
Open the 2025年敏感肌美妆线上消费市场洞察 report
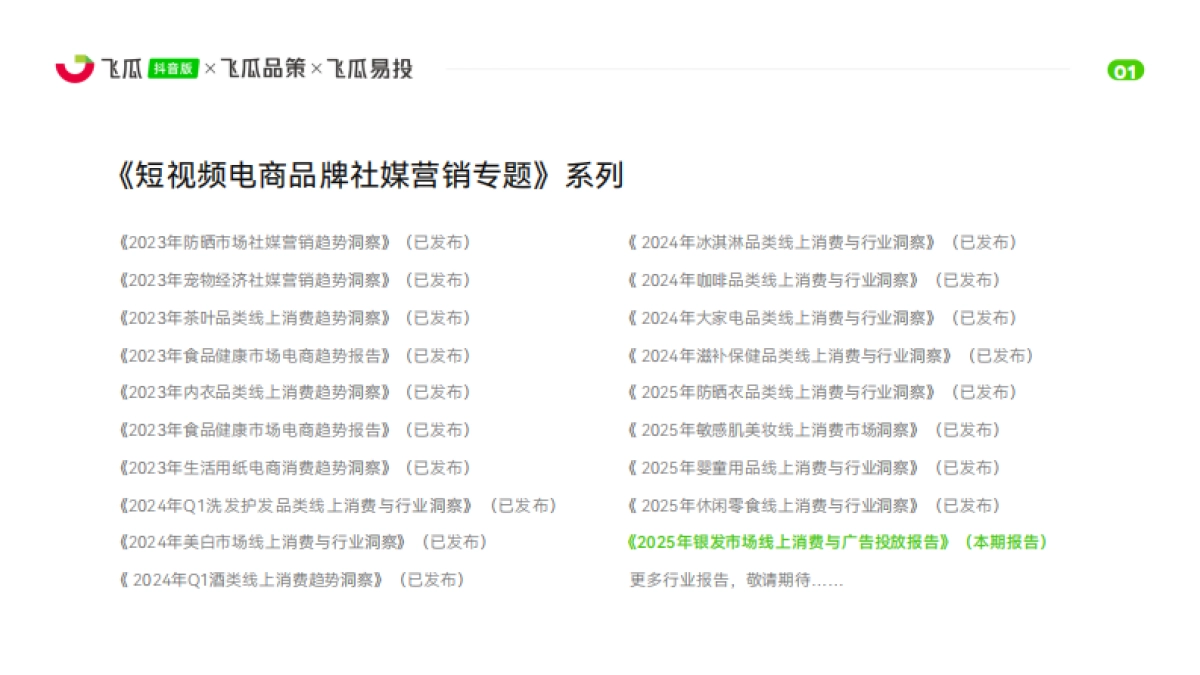click(x=775, y=430)
